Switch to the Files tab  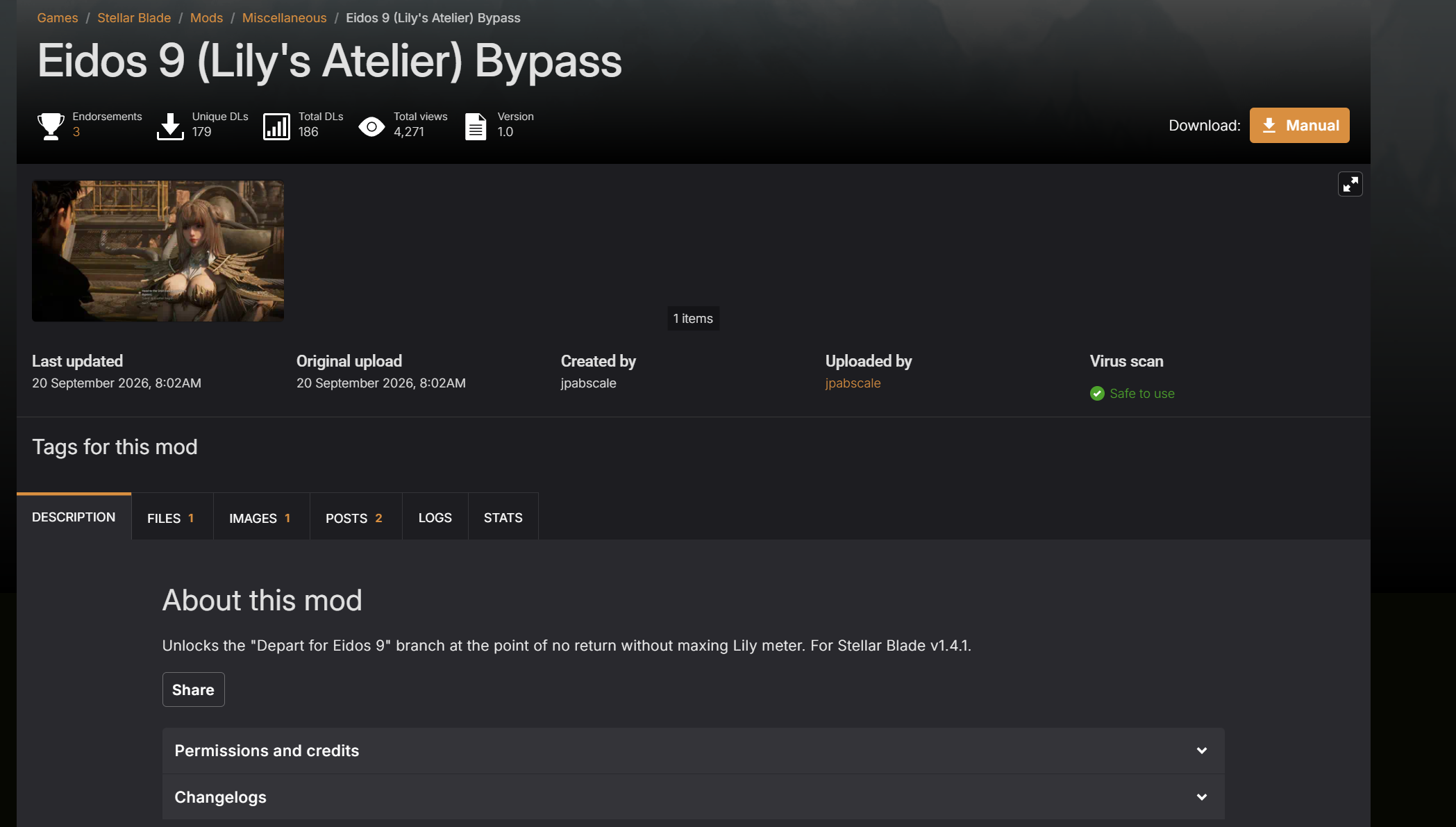[171, 518]
